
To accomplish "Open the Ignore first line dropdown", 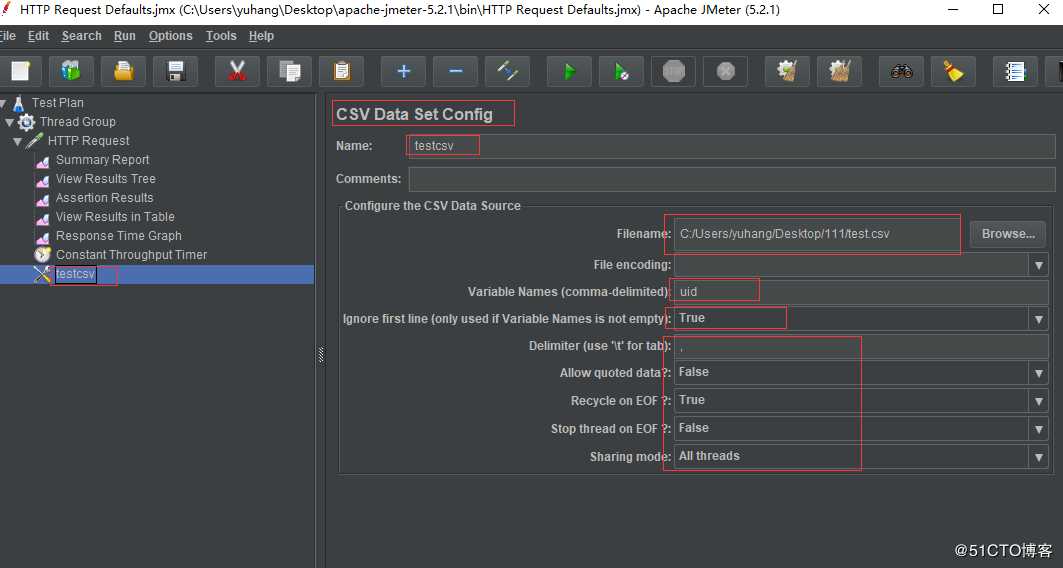I will click(1038, 319).
